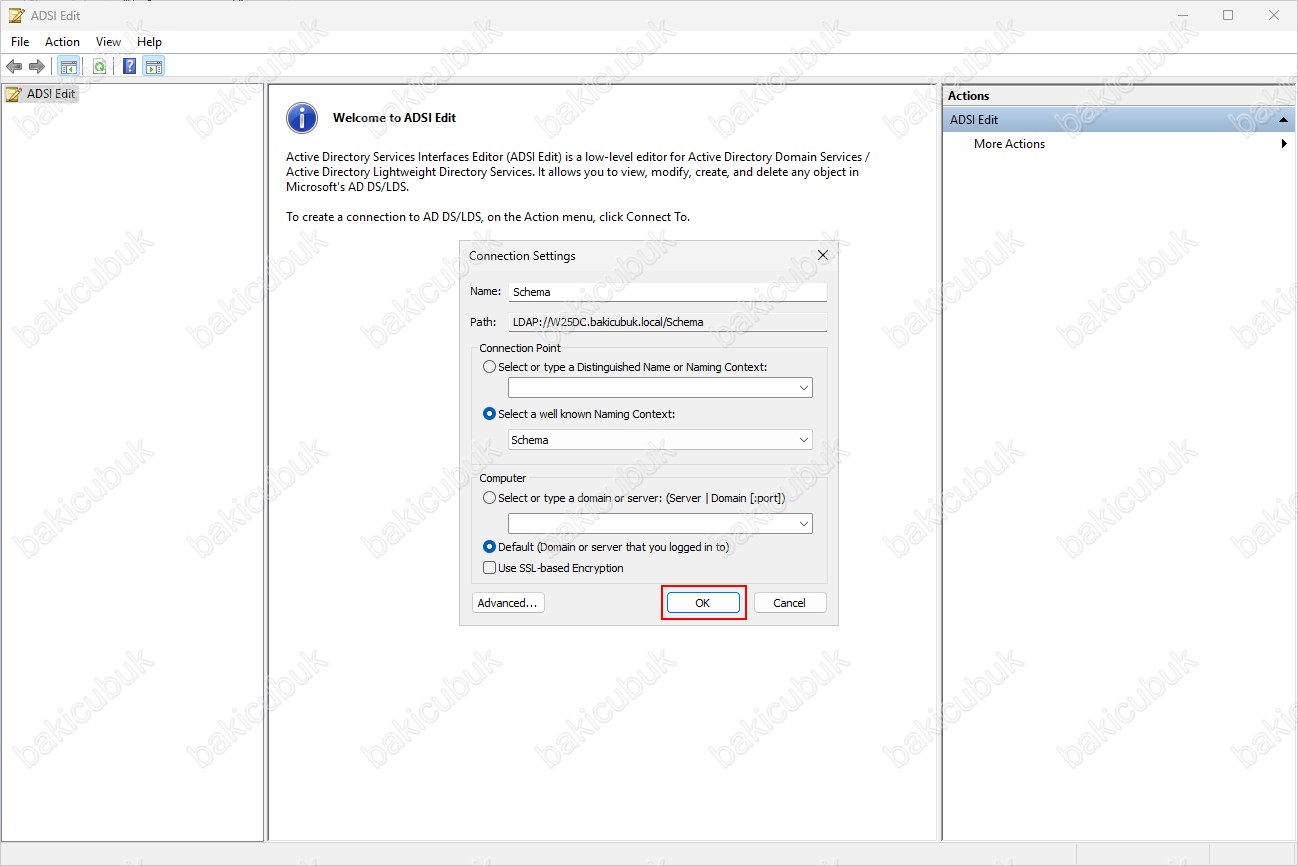The image size is (1298, 866).
Task: Close the Connection Settings dialog with X
Action: (x=823, y=255)
